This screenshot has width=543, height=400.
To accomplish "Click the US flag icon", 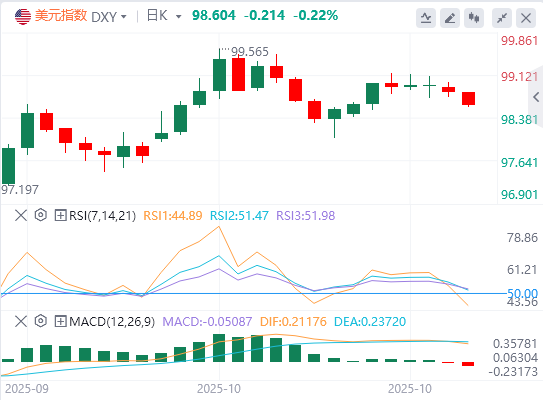I will 23,16.
